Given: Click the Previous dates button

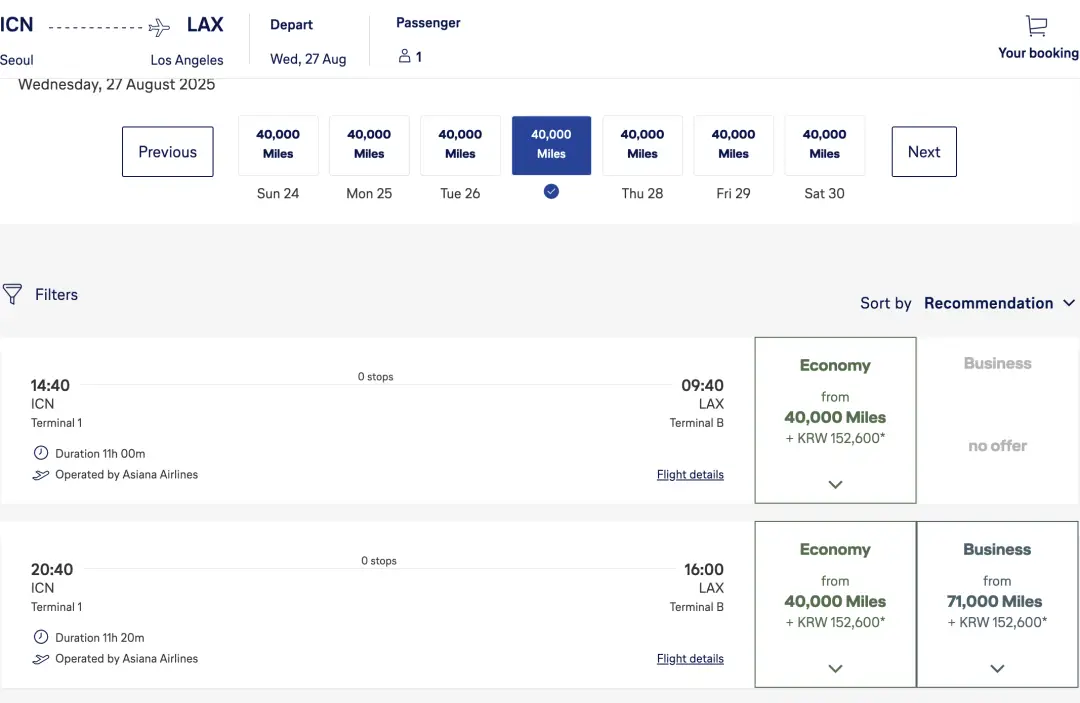Looking at the screenshot, I should tap(168, 152).
